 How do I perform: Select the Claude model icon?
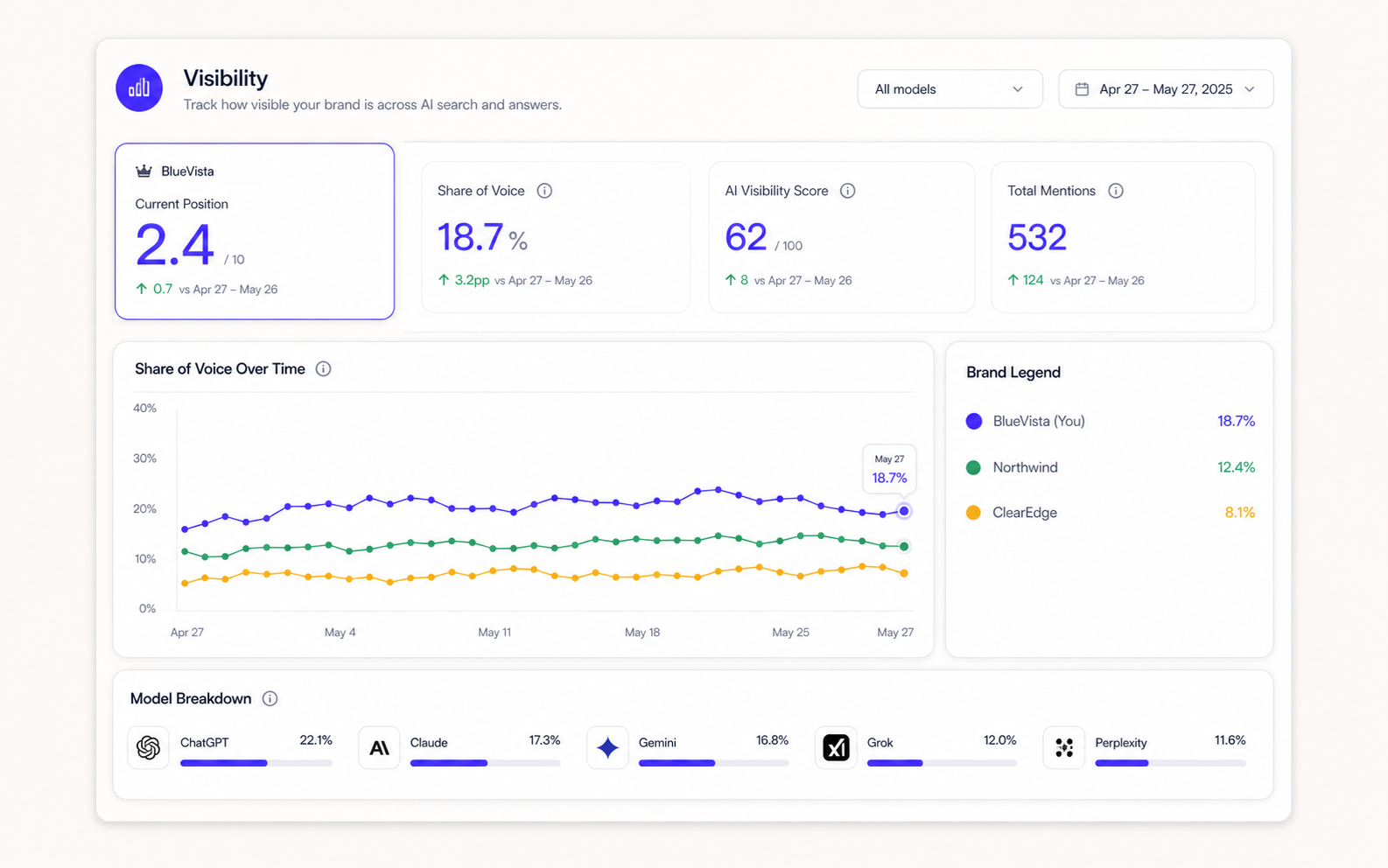coord(379,747)
